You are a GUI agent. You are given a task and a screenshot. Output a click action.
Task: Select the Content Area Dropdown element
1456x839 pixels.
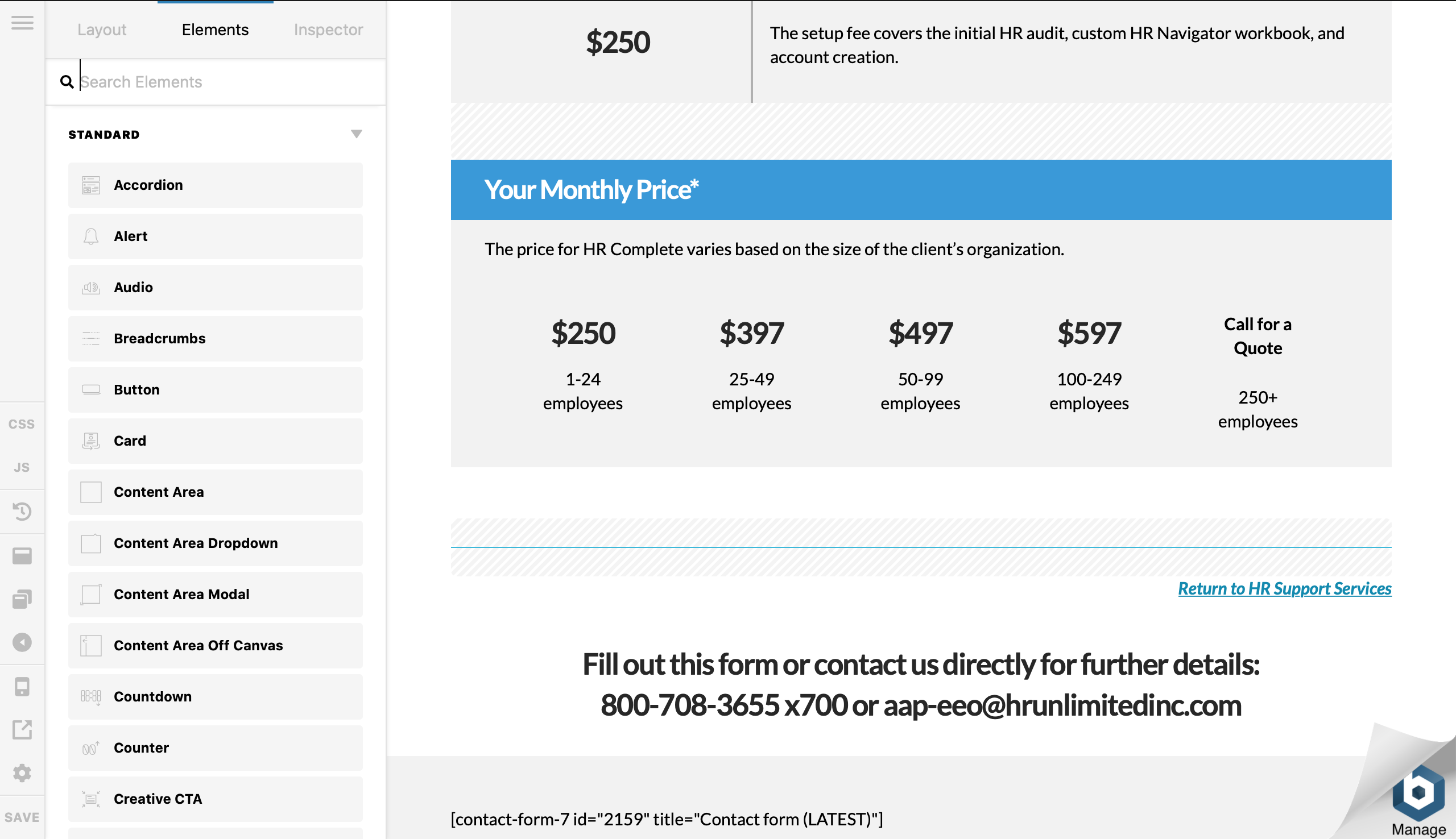point(216,543)
